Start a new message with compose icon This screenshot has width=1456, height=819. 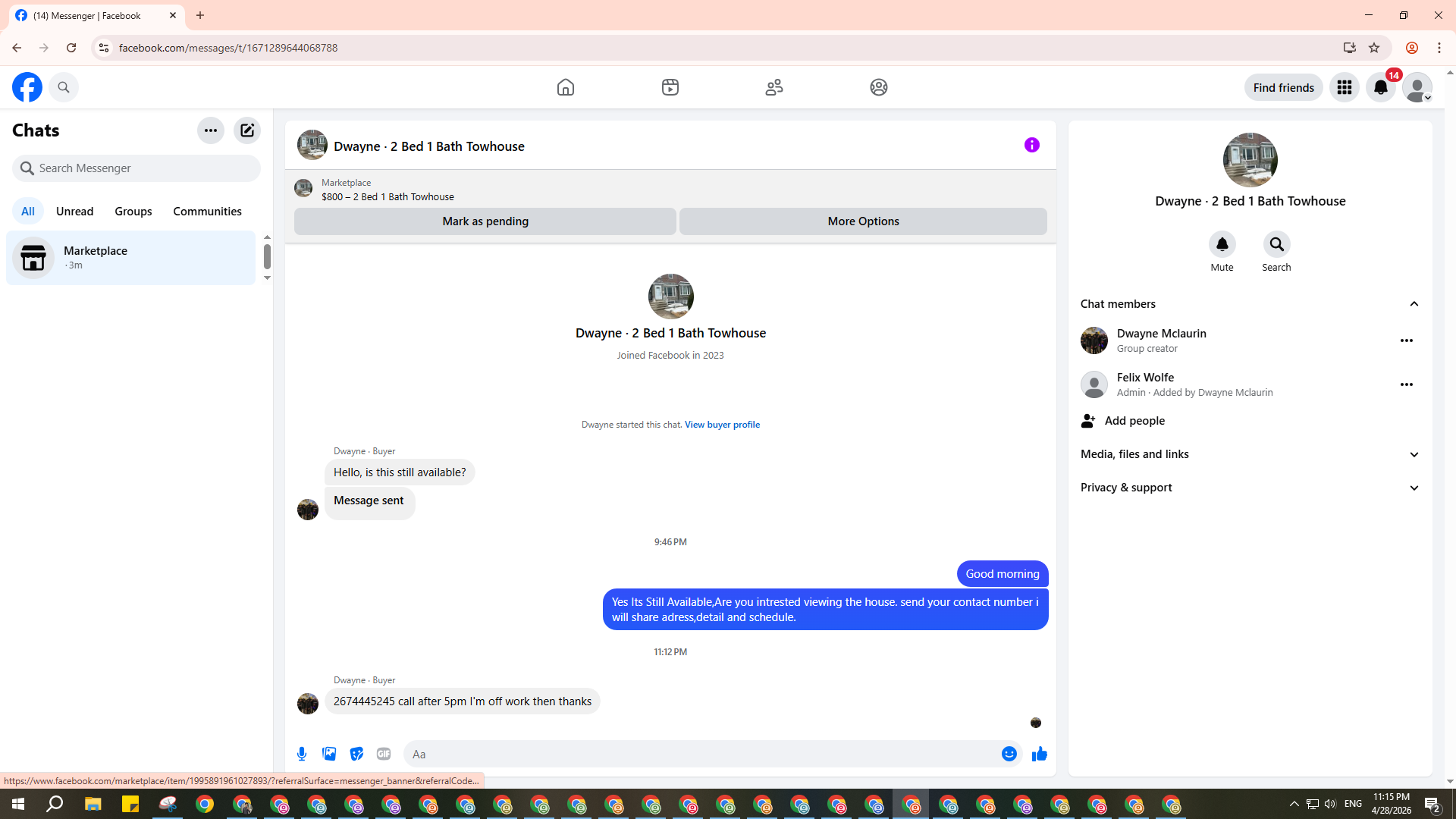(247, 130)
